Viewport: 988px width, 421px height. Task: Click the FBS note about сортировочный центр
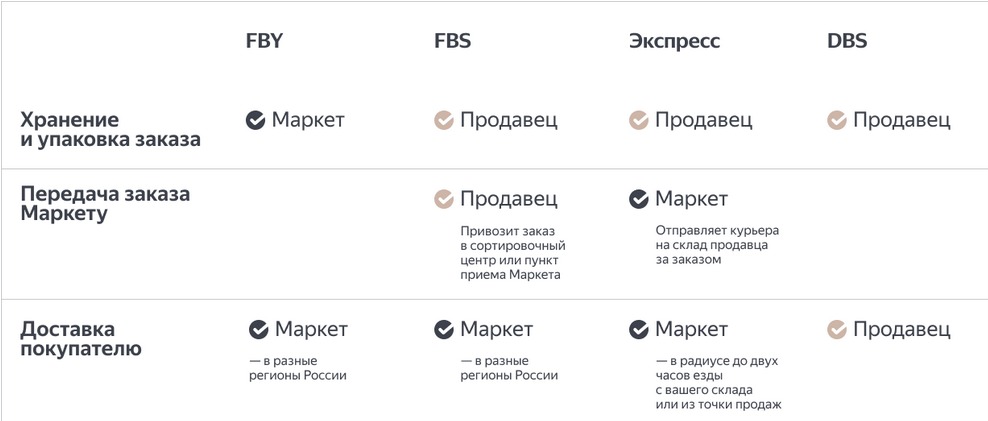coord(513,253)
